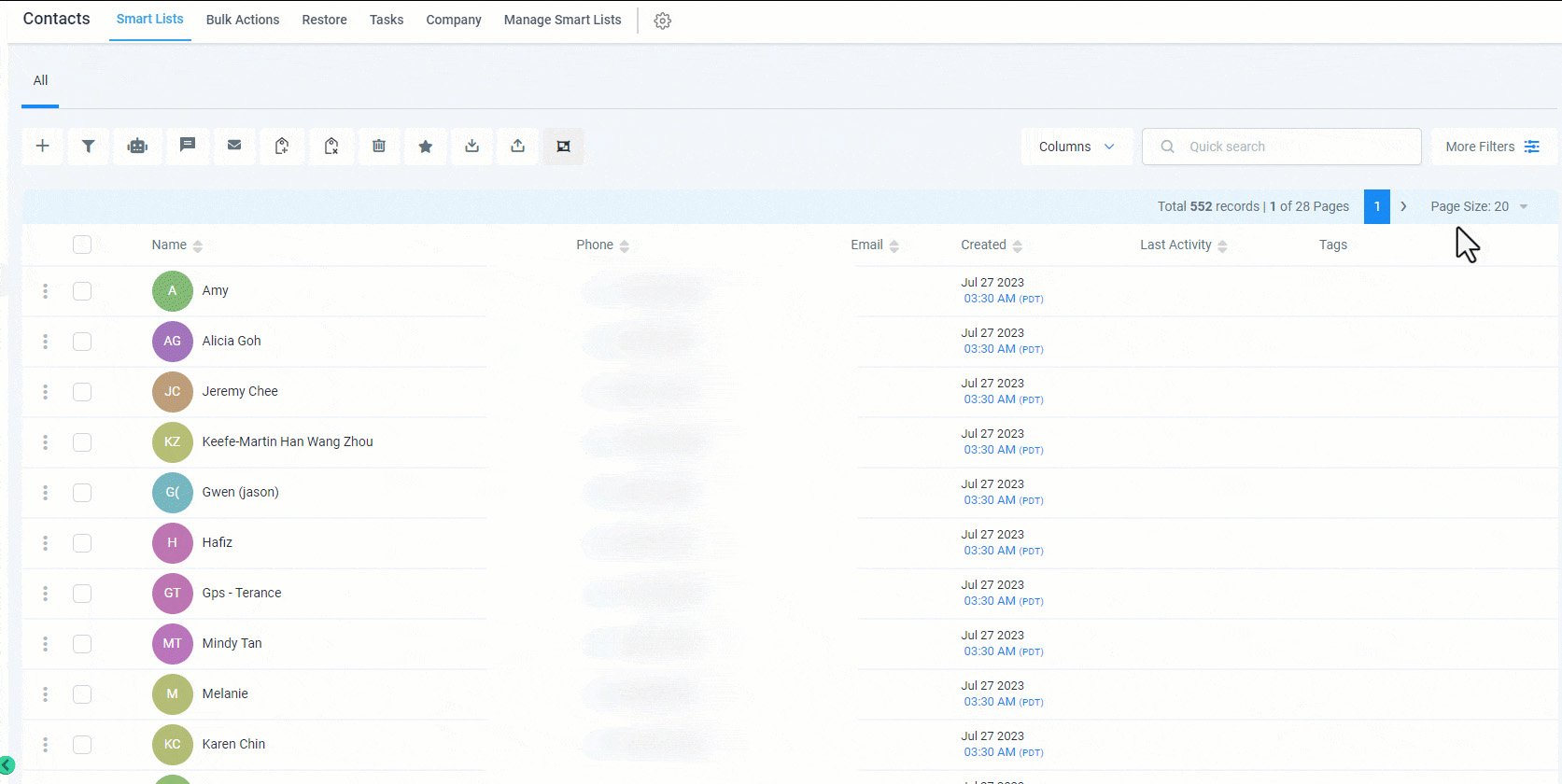The width and height of the screenshot is (1562, 784).
Task: Open contact Gwen (jason)
Action: coord(241,493)
